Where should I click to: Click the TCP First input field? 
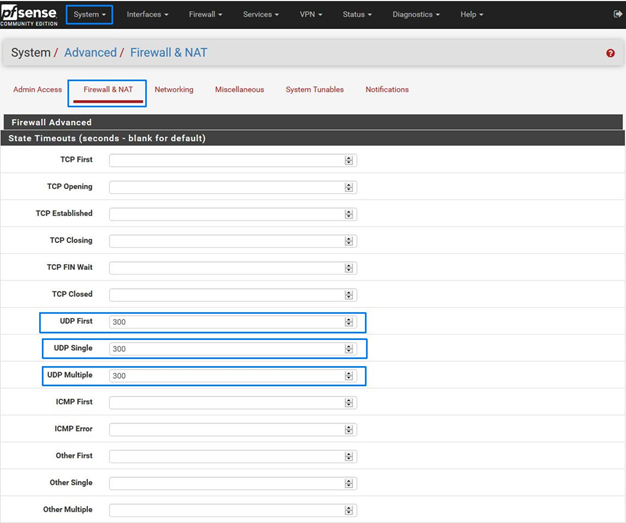[233, 160]
